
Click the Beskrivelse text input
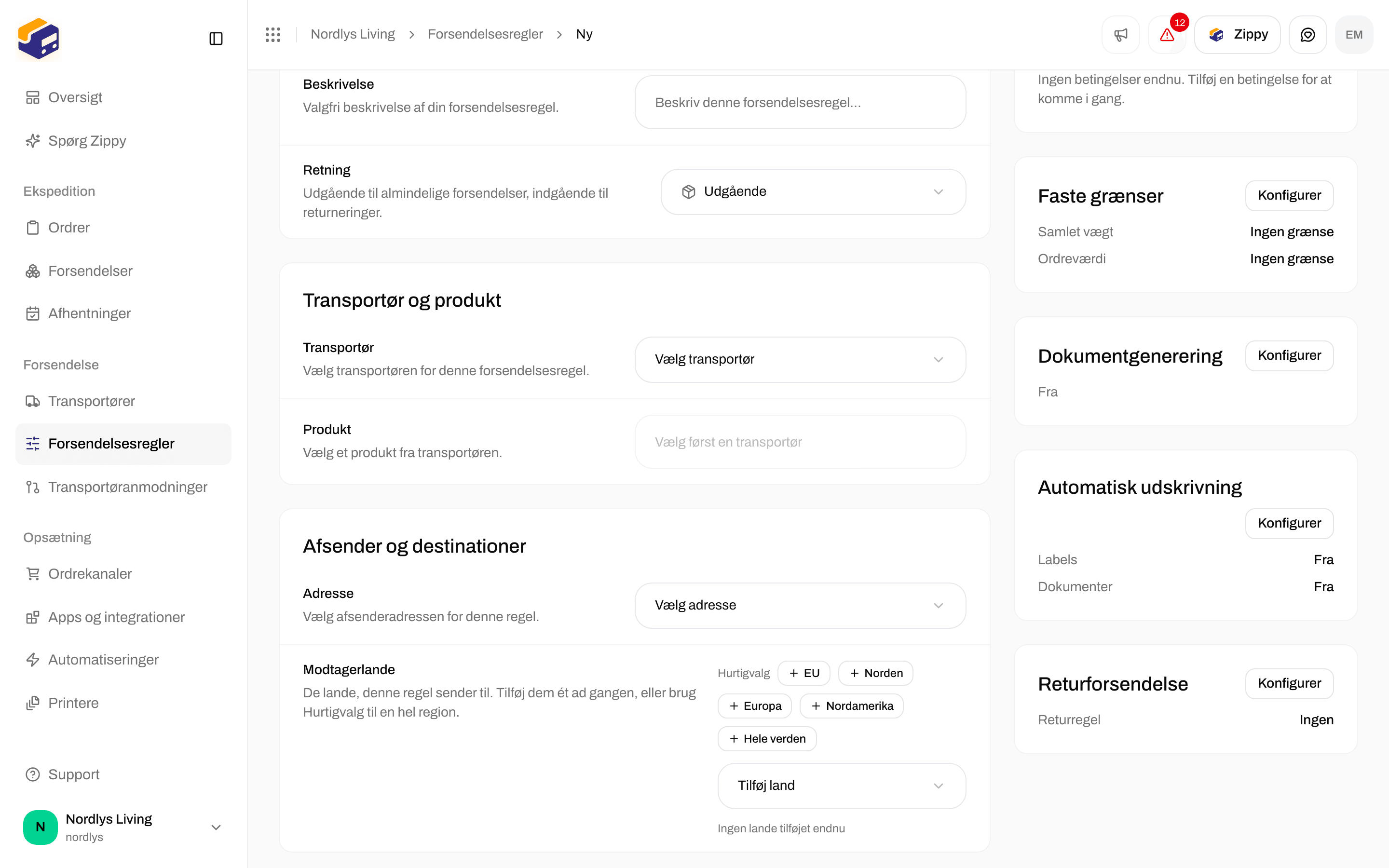[x=800, y=103]
